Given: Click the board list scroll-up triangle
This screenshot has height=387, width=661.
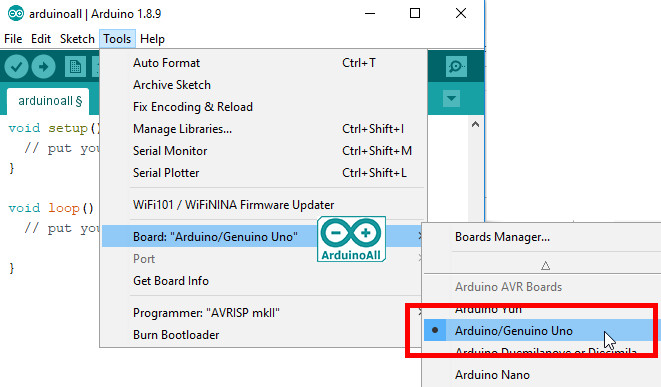Looking at the screenshot, I should click(545, 266).
